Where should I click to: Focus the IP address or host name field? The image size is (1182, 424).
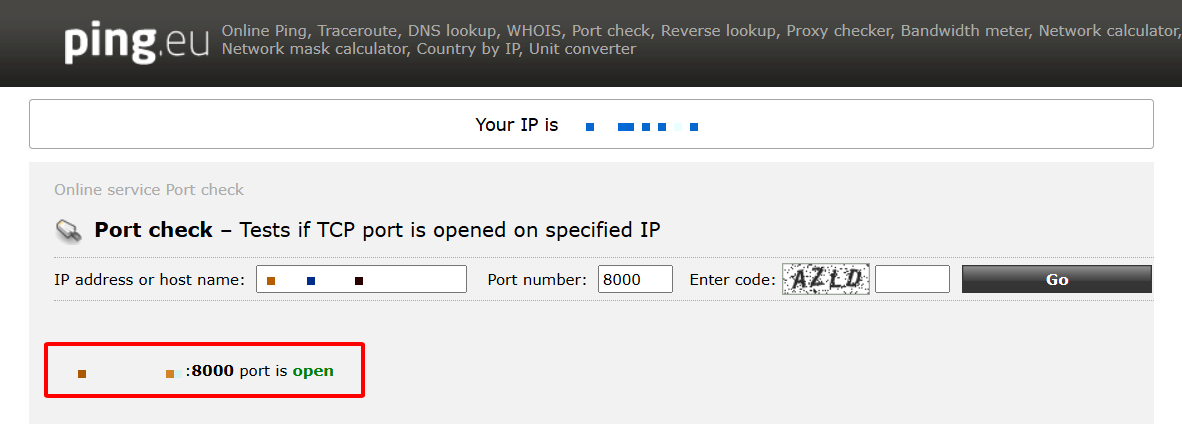pyautogui.click(x=361, y=280)
